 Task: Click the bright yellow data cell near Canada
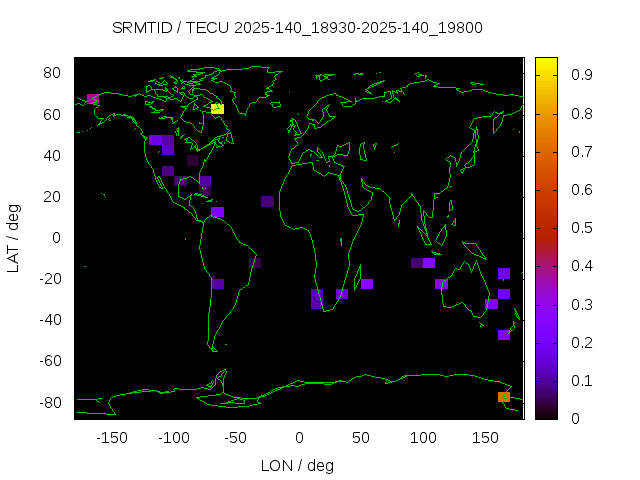217,108
